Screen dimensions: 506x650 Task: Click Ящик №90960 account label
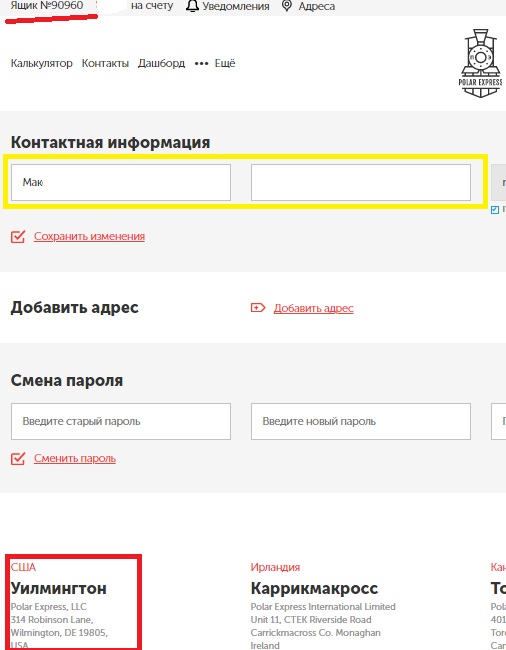tap(47, 5)
